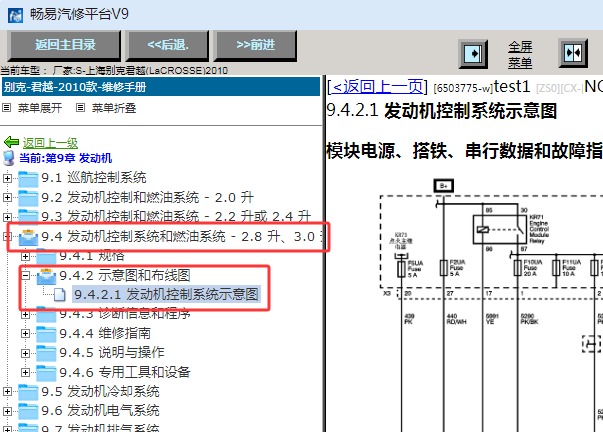Image resolution: width=603 pixels, height=432 pixels.
Task: Click the icon beside 菜单展开
Action: 7,108
